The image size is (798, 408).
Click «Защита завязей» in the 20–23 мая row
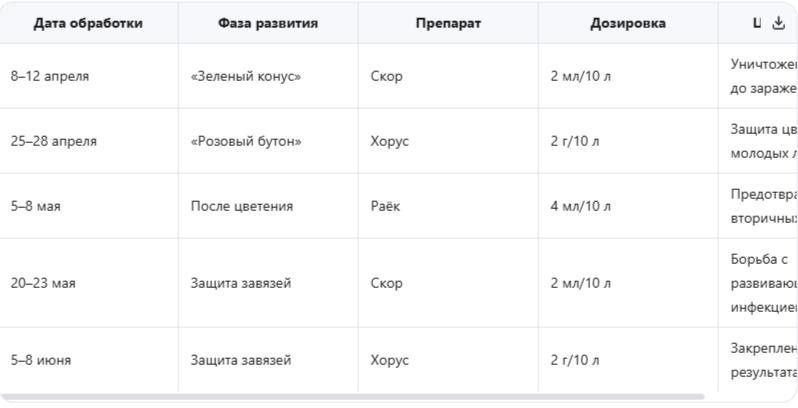click(x=241, y=283)
